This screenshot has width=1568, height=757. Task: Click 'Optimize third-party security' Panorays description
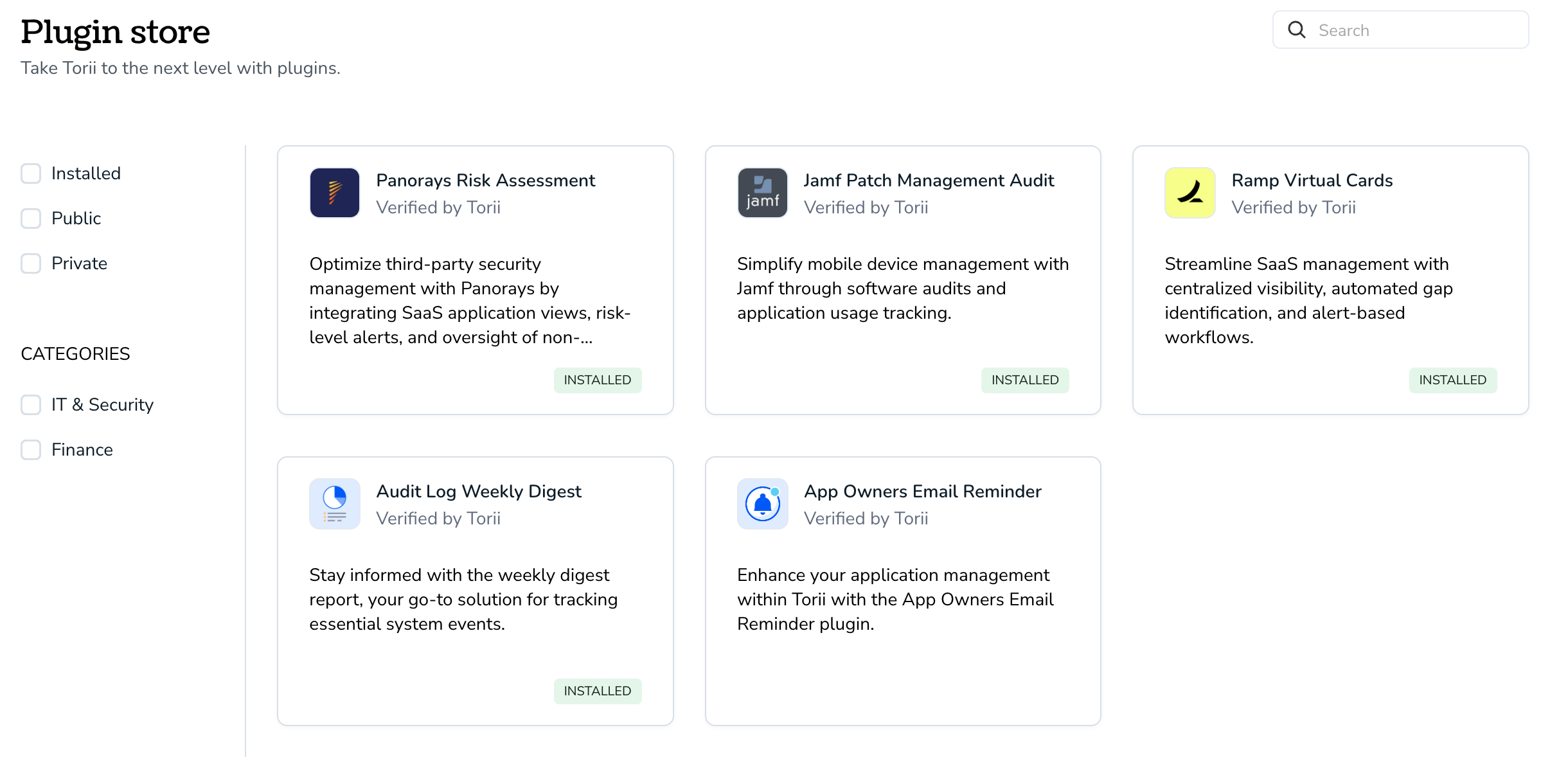[470, 301]
